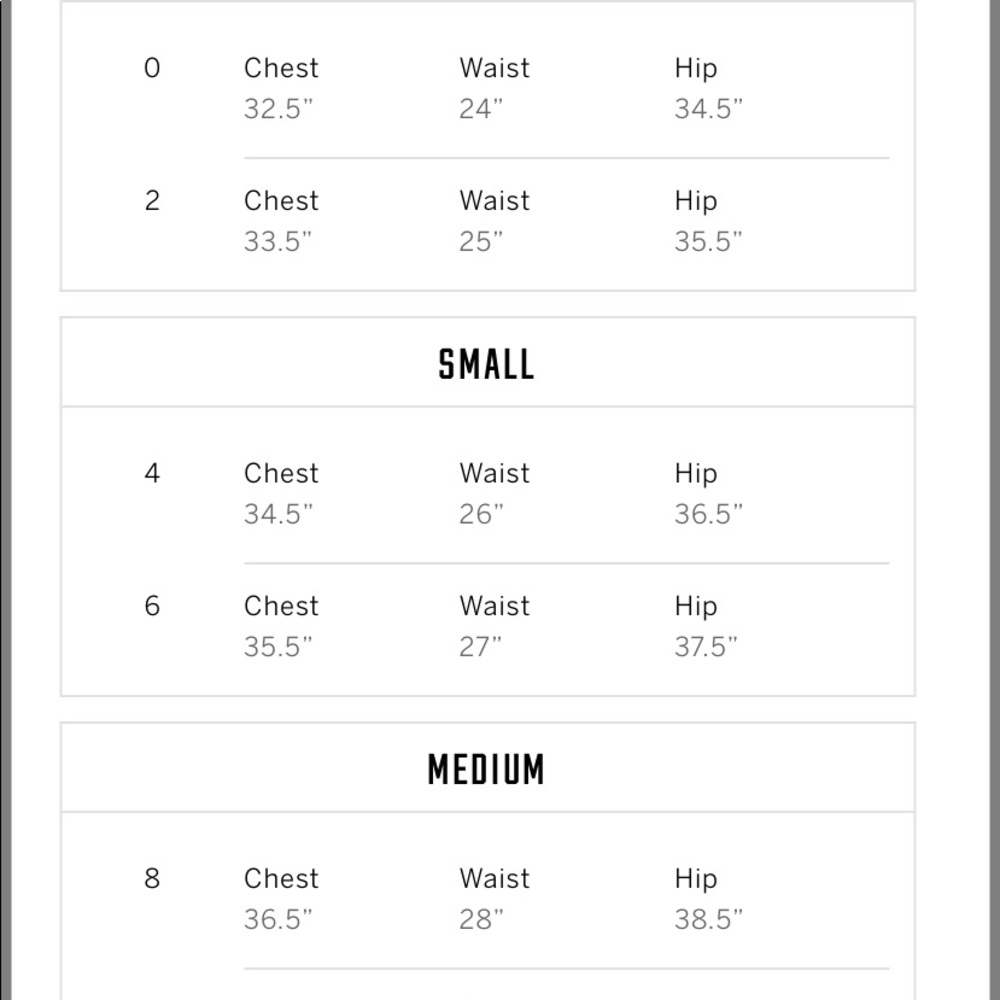Select chest value 33.5" for size 2

[x=278, y=242]
